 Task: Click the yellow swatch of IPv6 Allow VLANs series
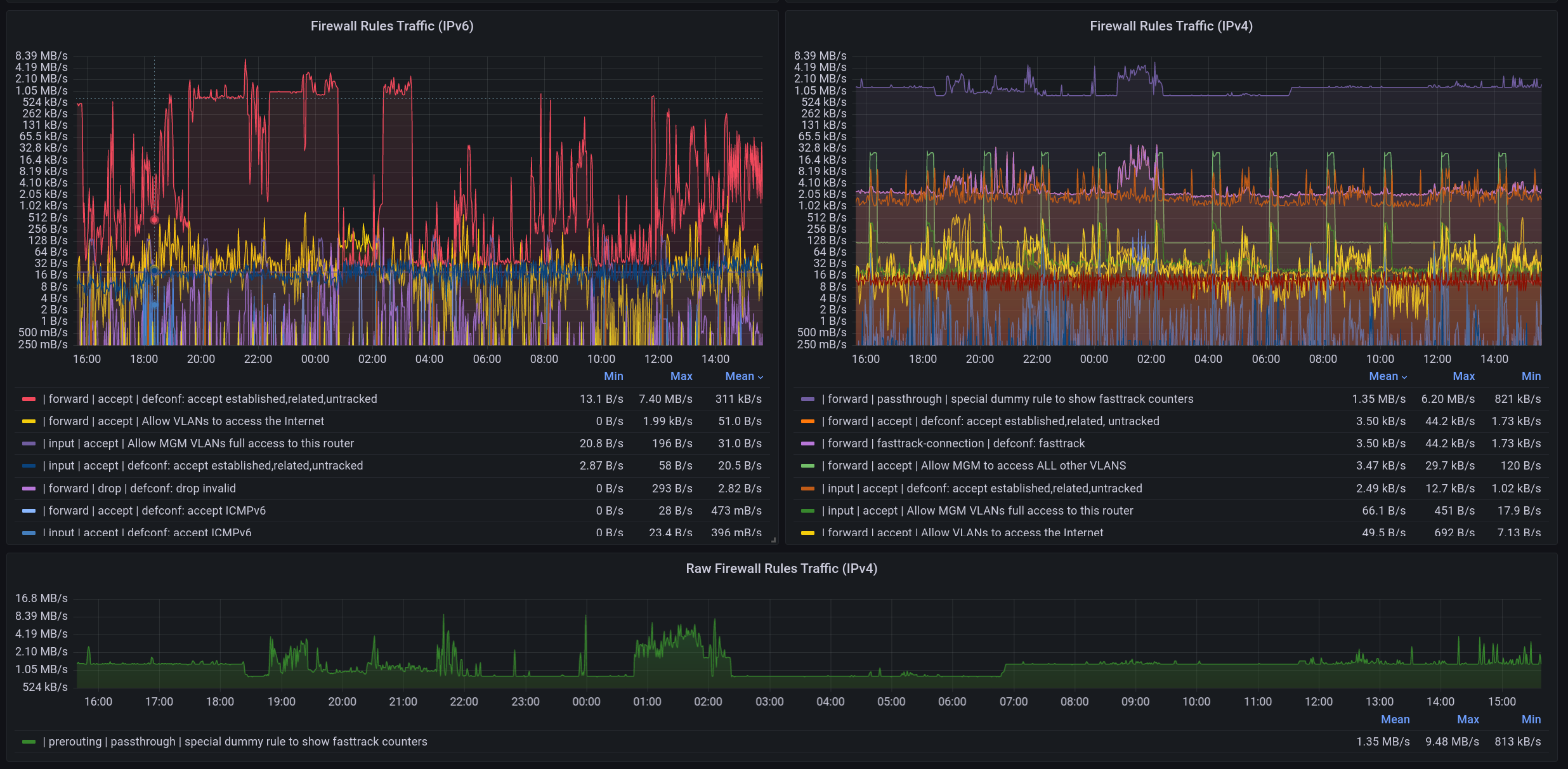point(29,421)
